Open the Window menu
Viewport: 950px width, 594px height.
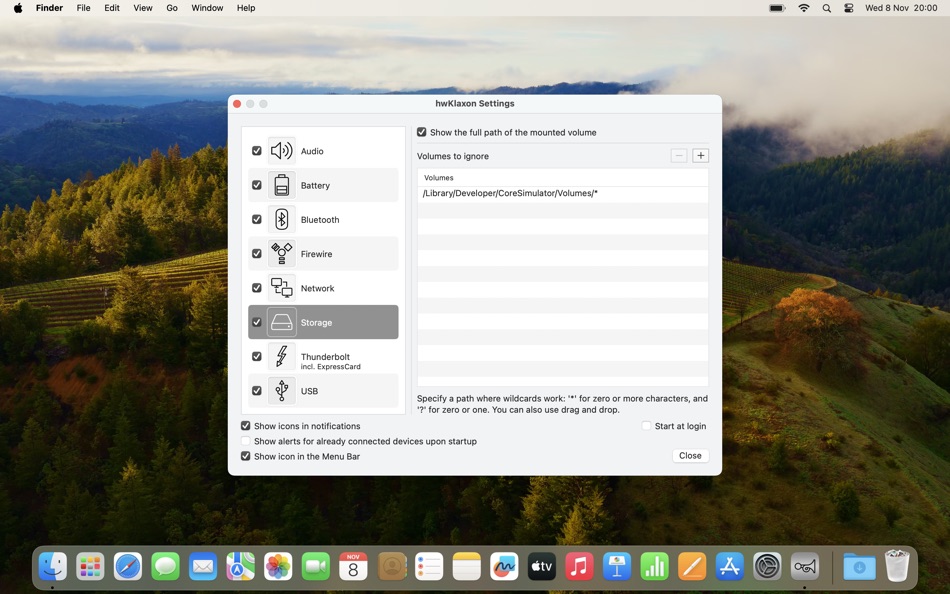(207, 8)
